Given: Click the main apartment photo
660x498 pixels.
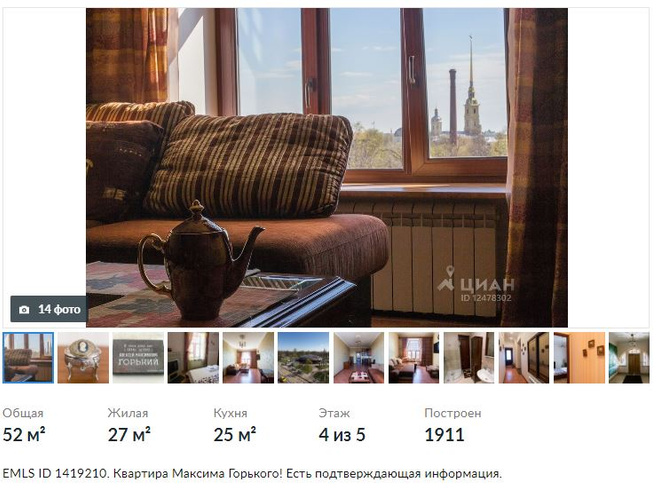Looking at the screenshot, I should (x=327, y=168).
